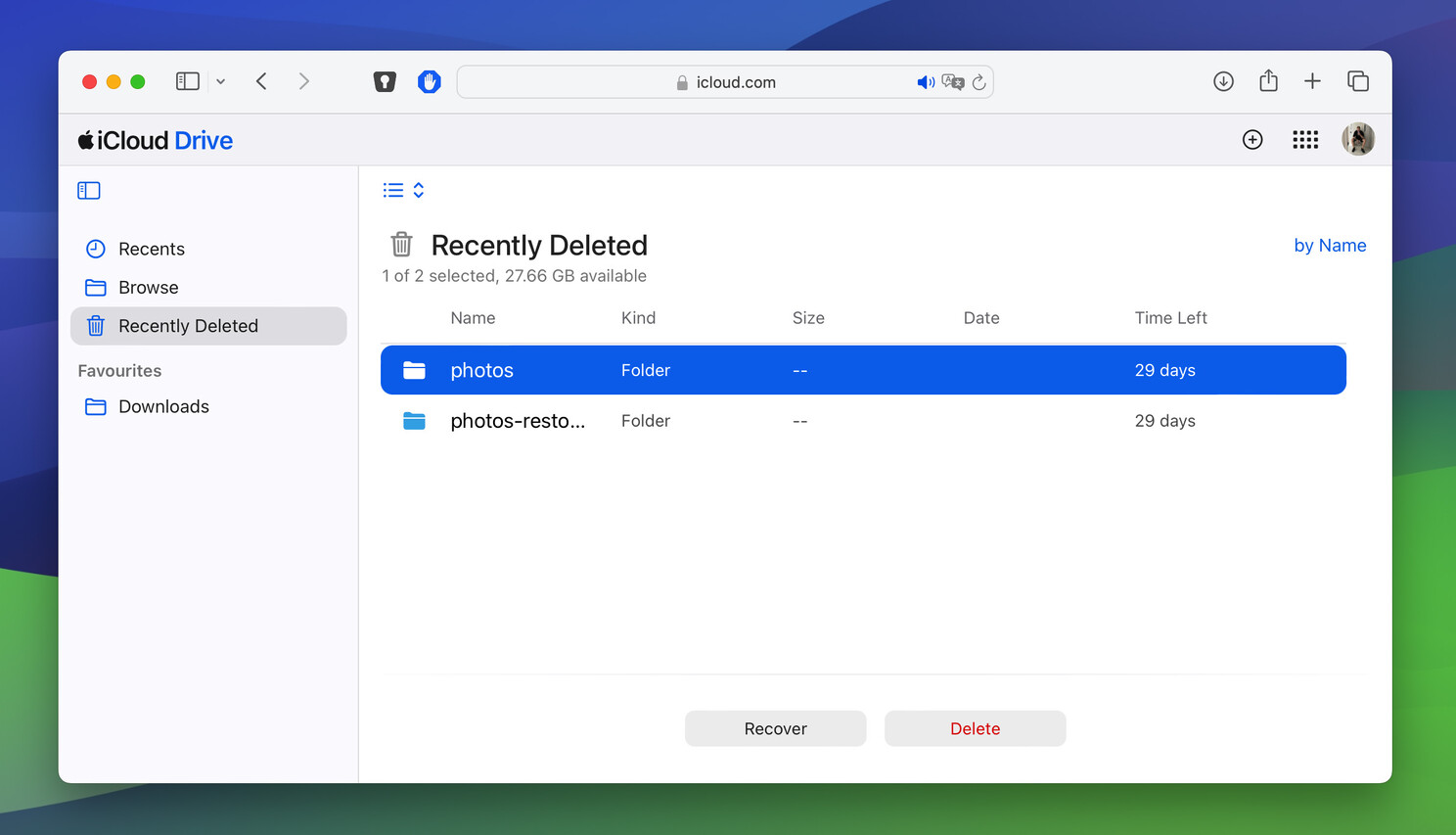Click the Favourites section header
This screenshot has height=835, width=1456.
click(119, 371)
